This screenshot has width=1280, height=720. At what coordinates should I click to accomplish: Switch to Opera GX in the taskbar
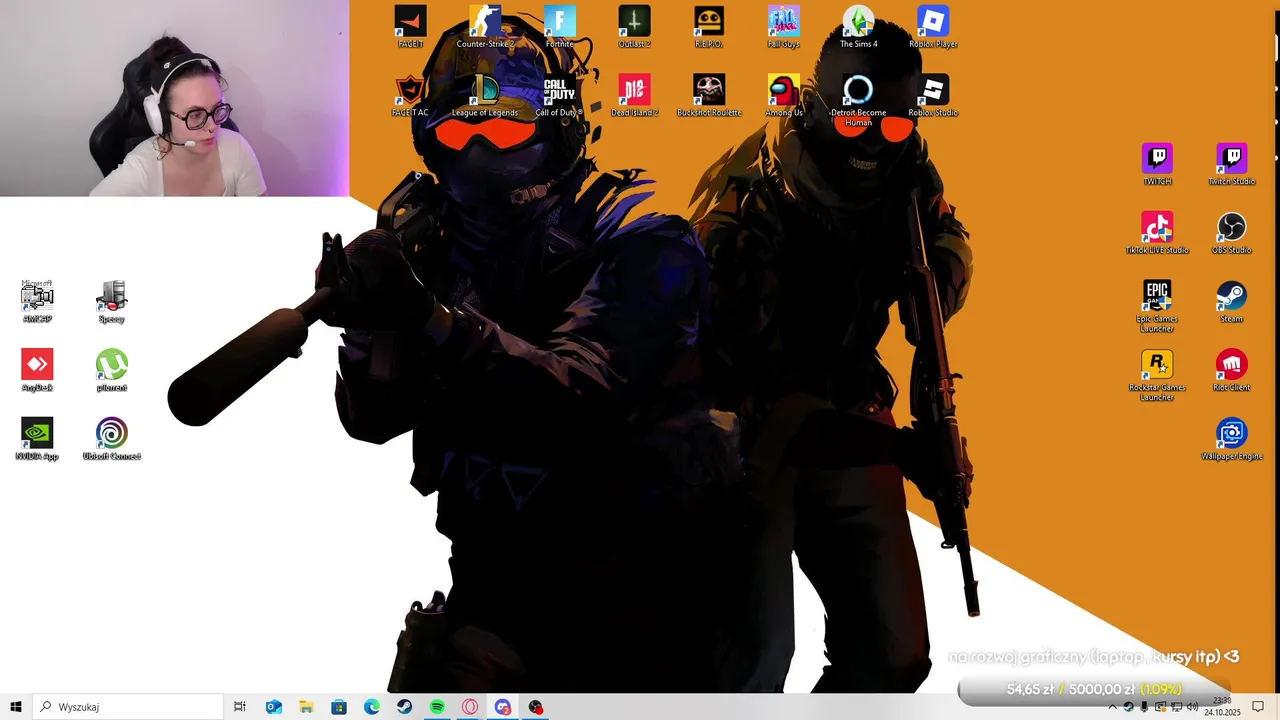click(470, 707)
